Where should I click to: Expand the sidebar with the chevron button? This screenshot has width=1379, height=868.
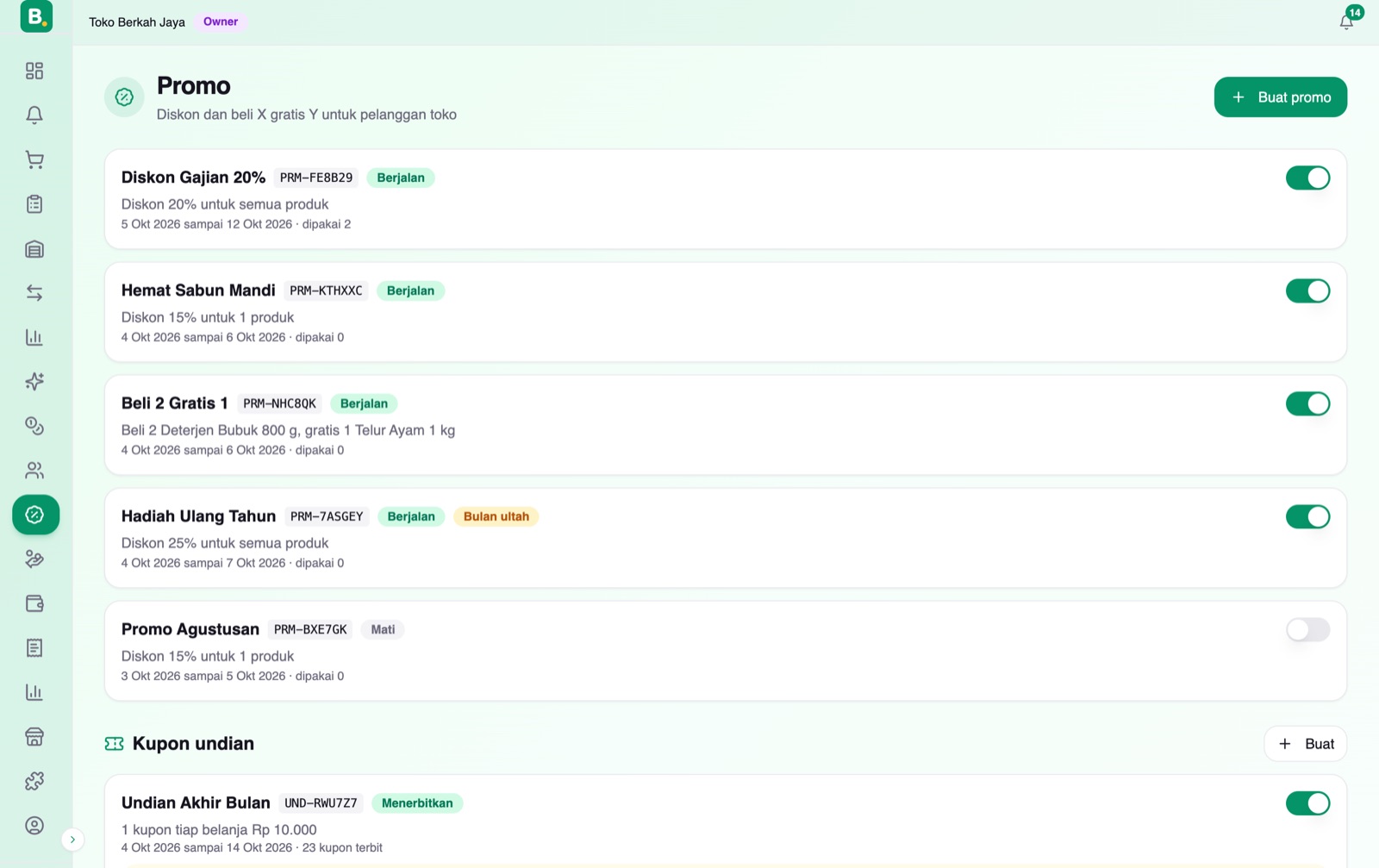pyautogui.click(x=72, y=840)
